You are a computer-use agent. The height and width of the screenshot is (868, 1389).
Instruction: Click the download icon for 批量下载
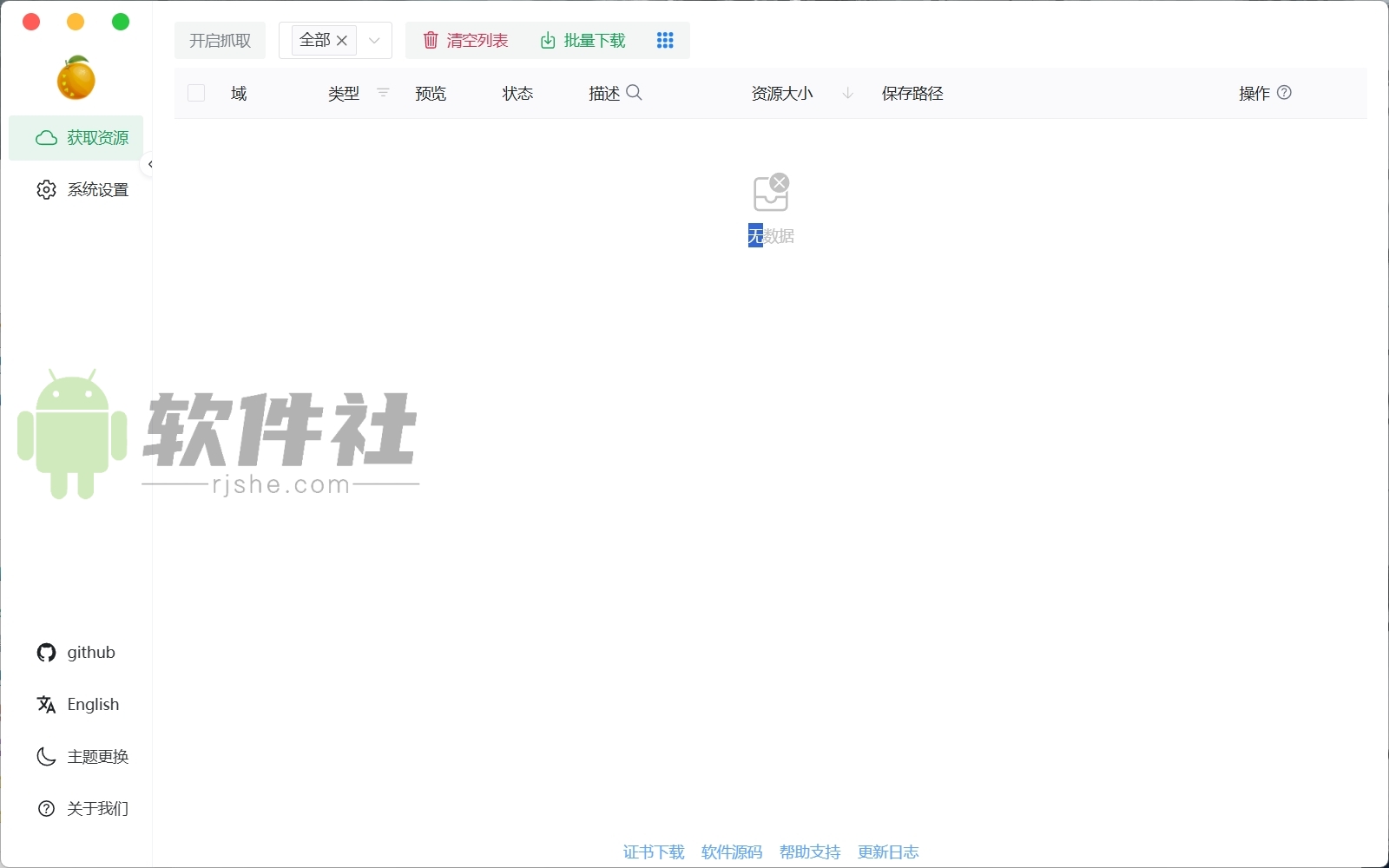(547, 40)
